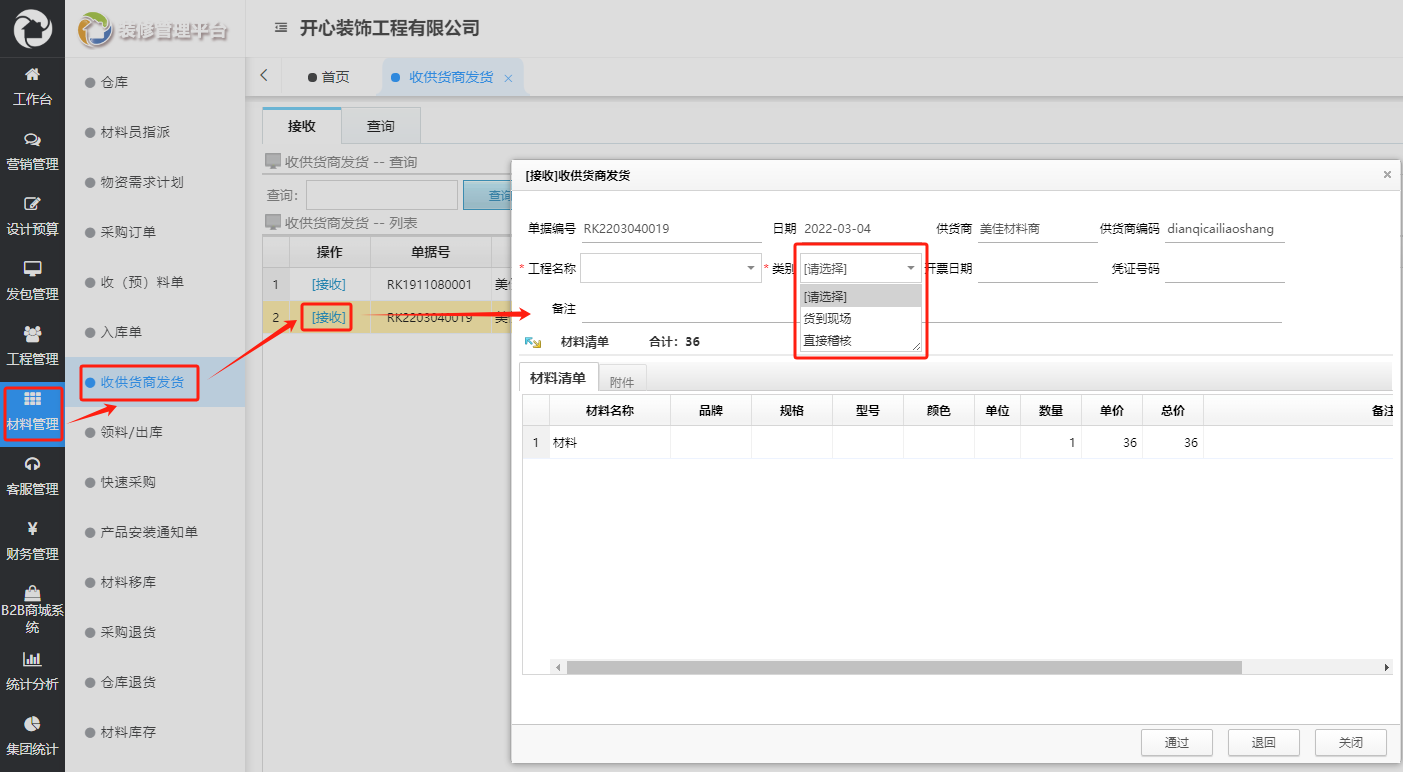Switch to the 查询 tab
The width and height of the screenshot is (1403, 772).
[x=380, y=126]
